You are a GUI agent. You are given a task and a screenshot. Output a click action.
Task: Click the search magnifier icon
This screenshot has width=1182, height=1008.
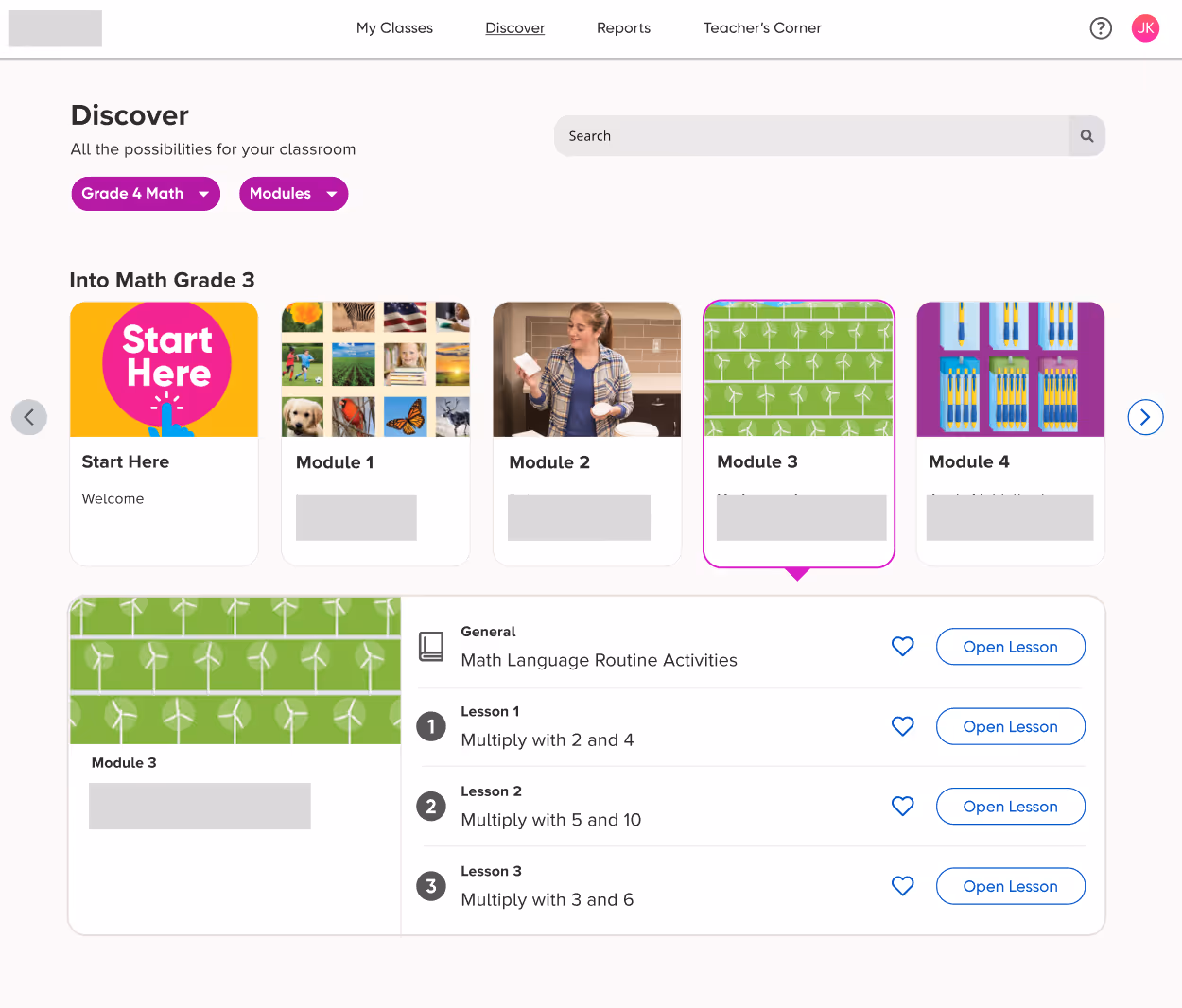(1086, 136)
